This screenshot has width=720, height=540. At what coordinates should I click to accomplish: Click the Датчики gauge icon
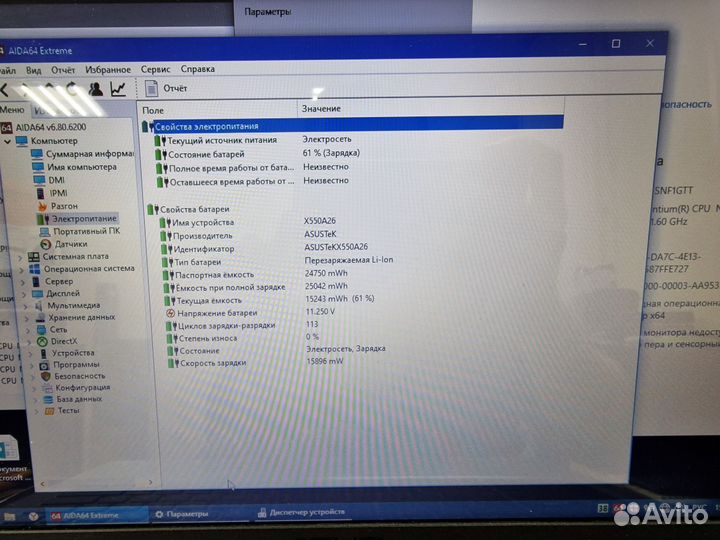[45, 244]
